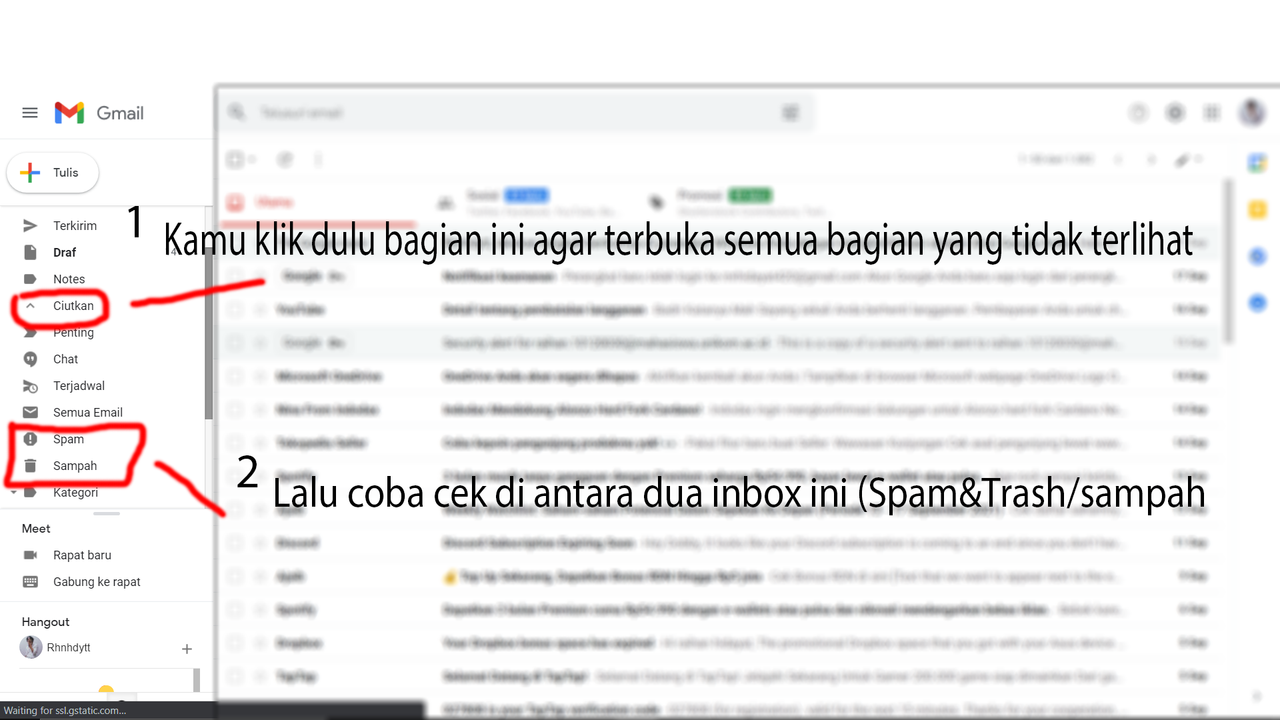
Task: Open Google Calendar side panel icon
Action: [1257, 163]
